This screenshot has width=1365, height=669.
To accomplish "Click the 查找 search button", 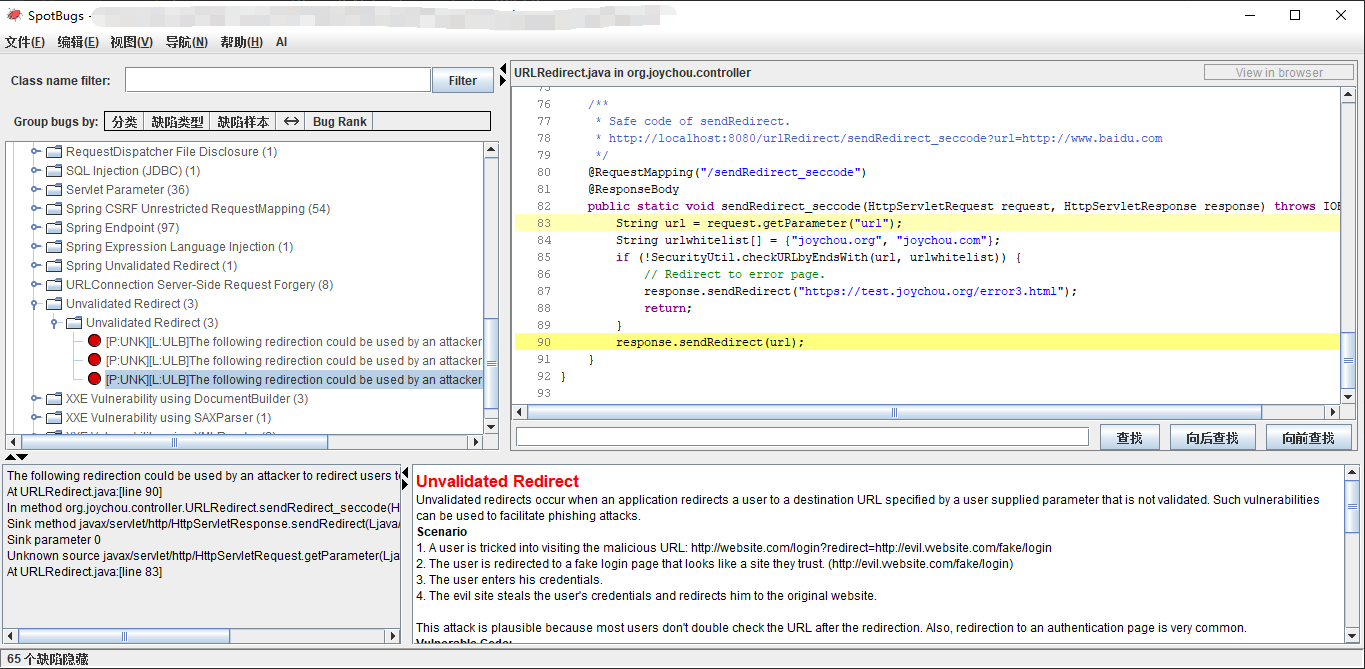I will (x=1130, y=437).
